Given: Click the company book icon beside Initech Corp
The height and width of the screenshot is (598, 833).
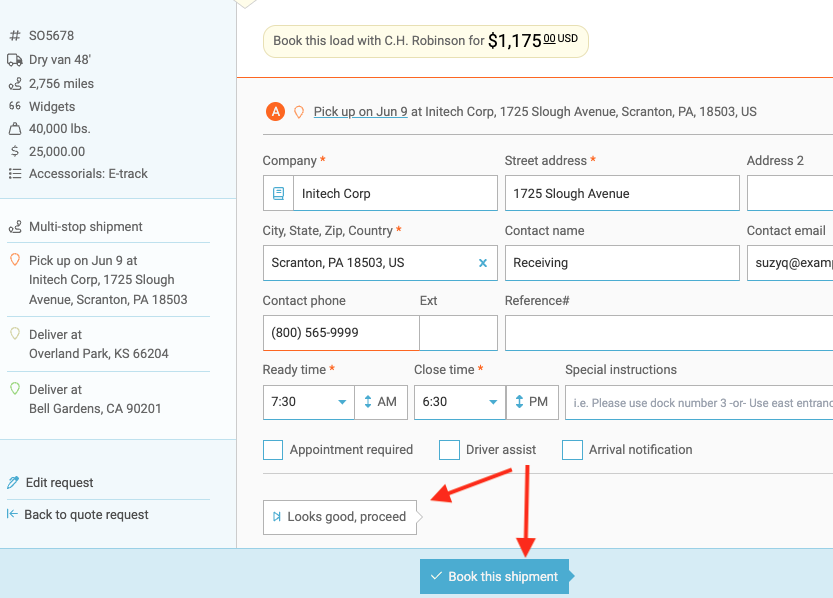Looking at the screenshot, I should 278,194.
